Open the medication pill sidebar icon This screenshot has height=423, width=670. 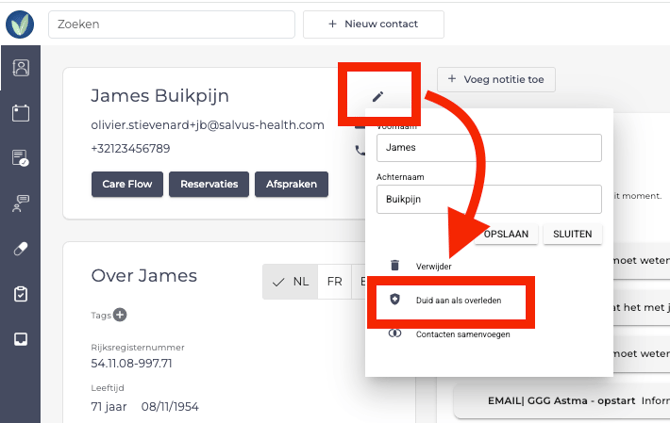pos(21,248)
